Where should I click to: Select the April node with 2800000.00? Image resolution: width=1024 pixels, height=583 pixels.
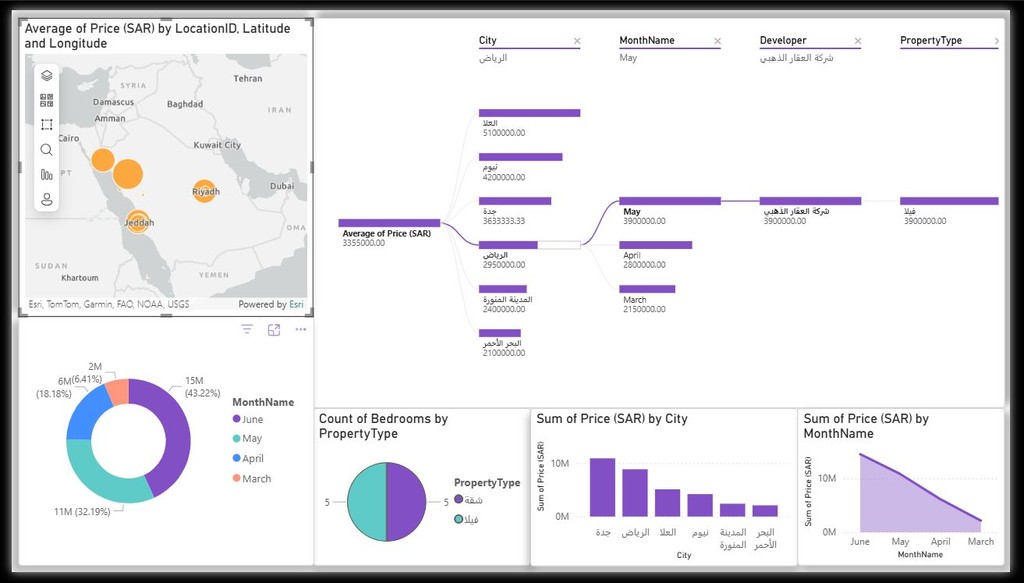(656, 245)
